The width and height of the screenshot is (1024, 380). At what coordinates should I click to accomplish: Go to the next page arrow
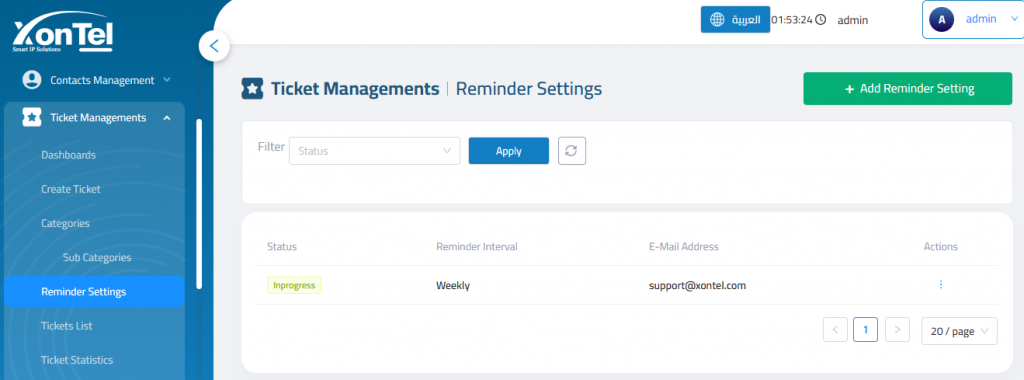[897, 330]
